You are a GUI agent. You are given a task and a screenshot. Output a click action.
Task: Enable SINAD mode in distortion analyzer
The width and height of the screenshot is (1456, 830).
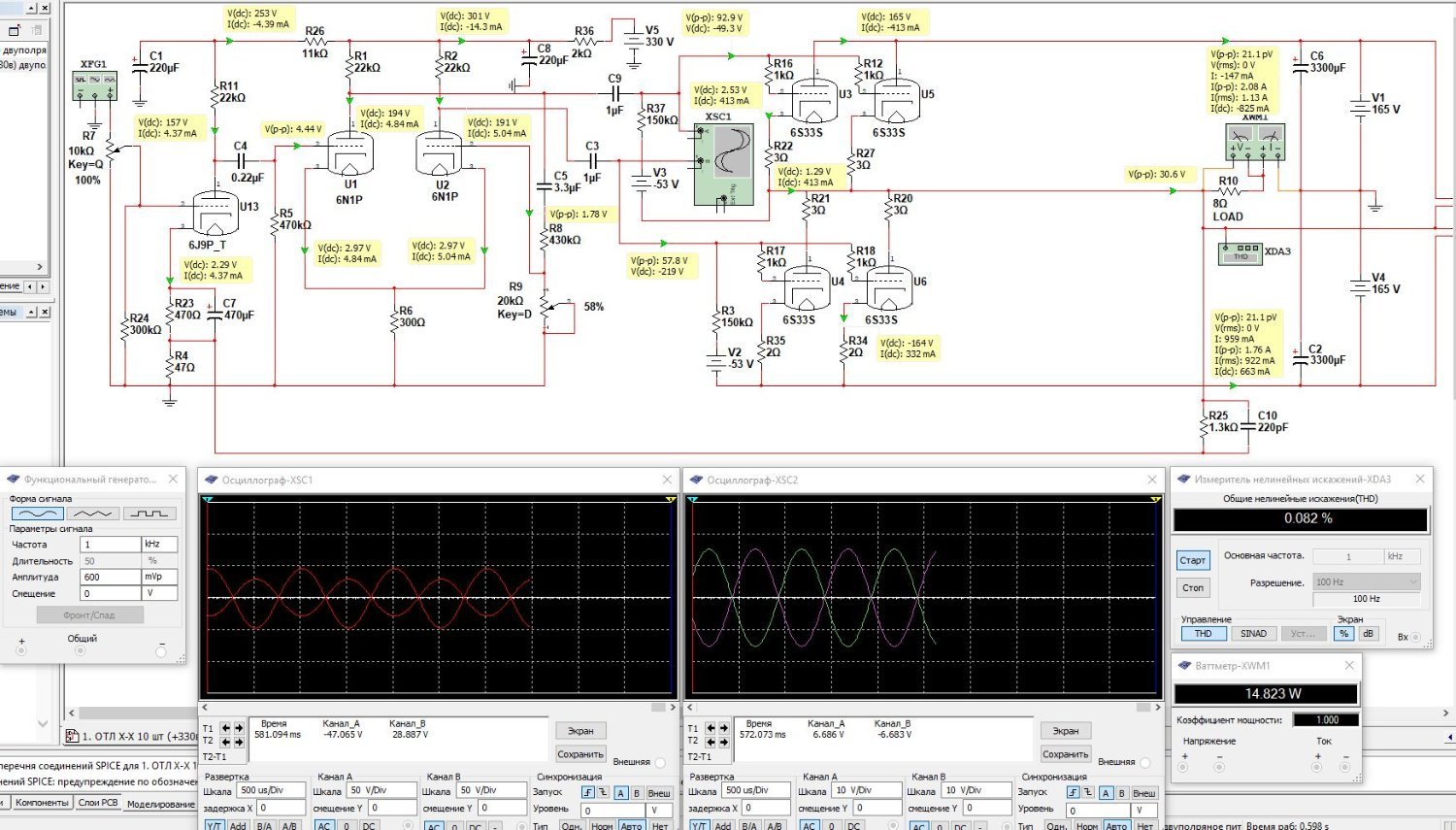(1253, 634)
